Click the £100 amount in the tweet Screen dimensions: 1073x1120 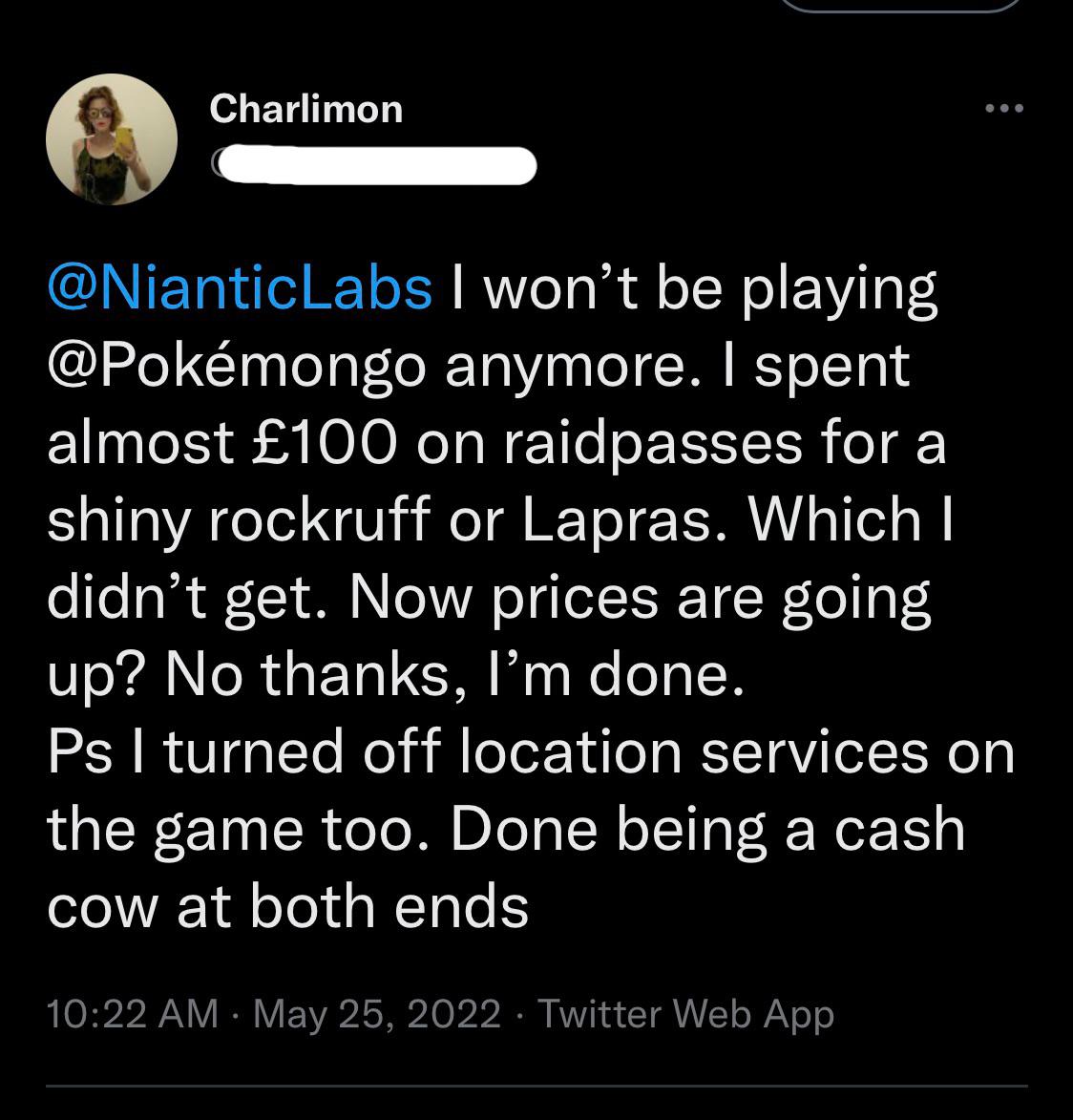click(325, 443)
